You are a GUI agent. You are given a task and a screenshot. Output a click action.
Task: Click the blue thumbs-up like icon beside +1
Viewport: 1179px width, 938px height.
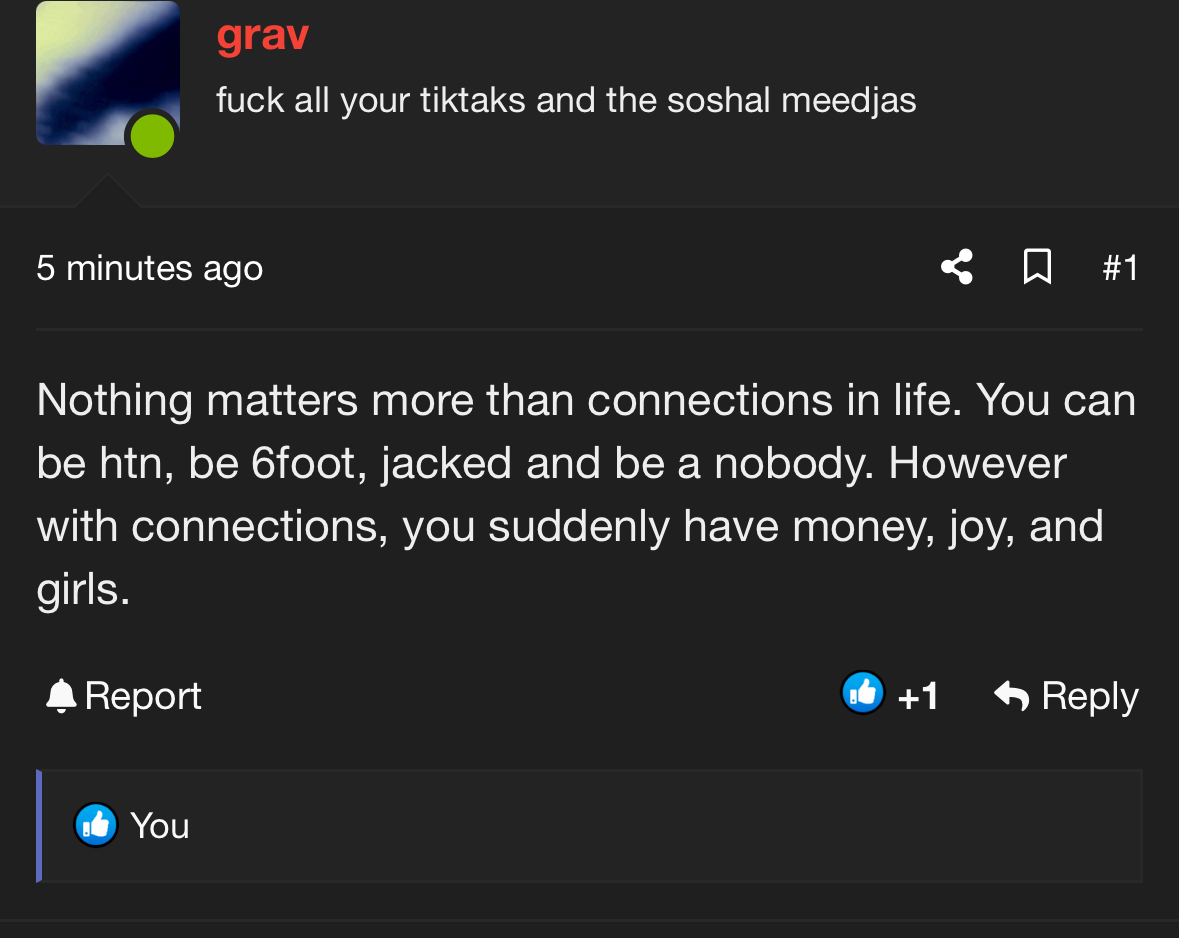(x=862, y=692)
